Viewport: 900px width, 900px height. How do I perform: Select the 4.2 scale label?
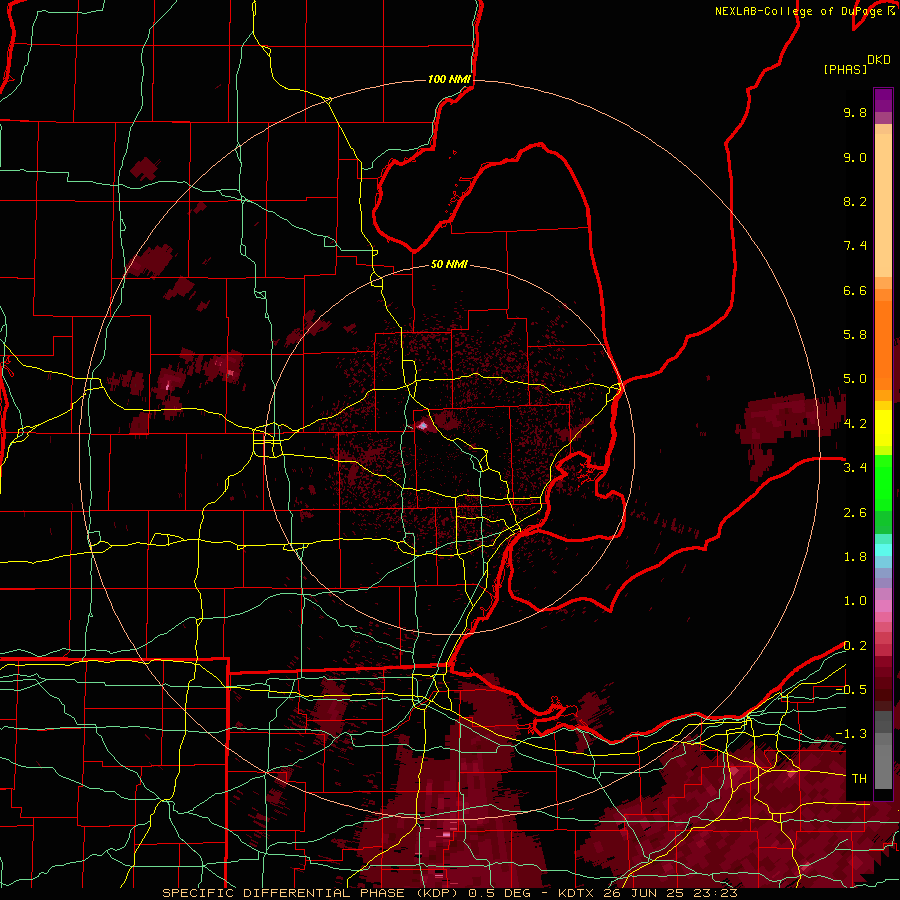[855, 424]
